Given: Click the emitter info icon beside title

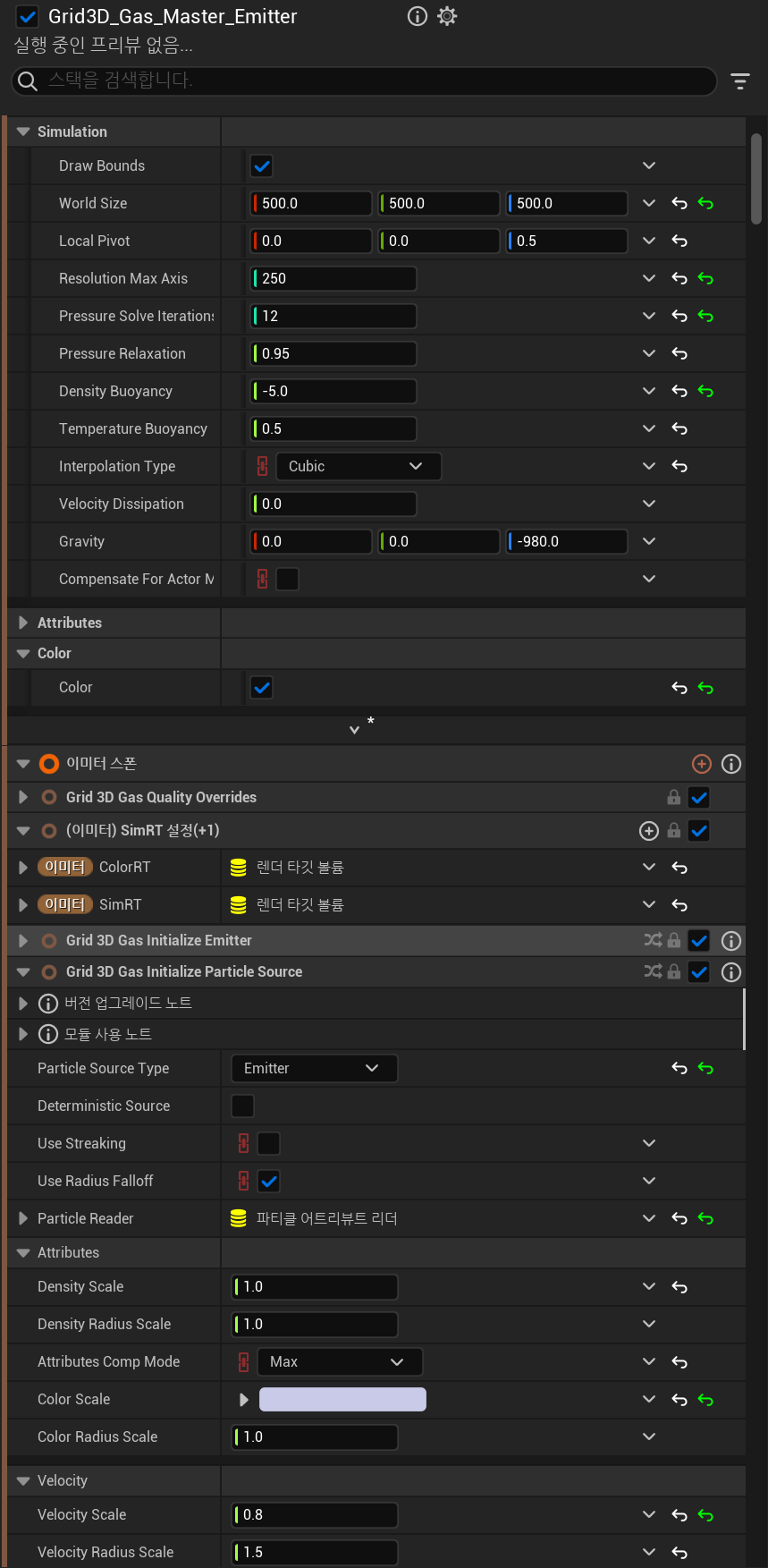Looking at the screenshot, I should point(417,16).
